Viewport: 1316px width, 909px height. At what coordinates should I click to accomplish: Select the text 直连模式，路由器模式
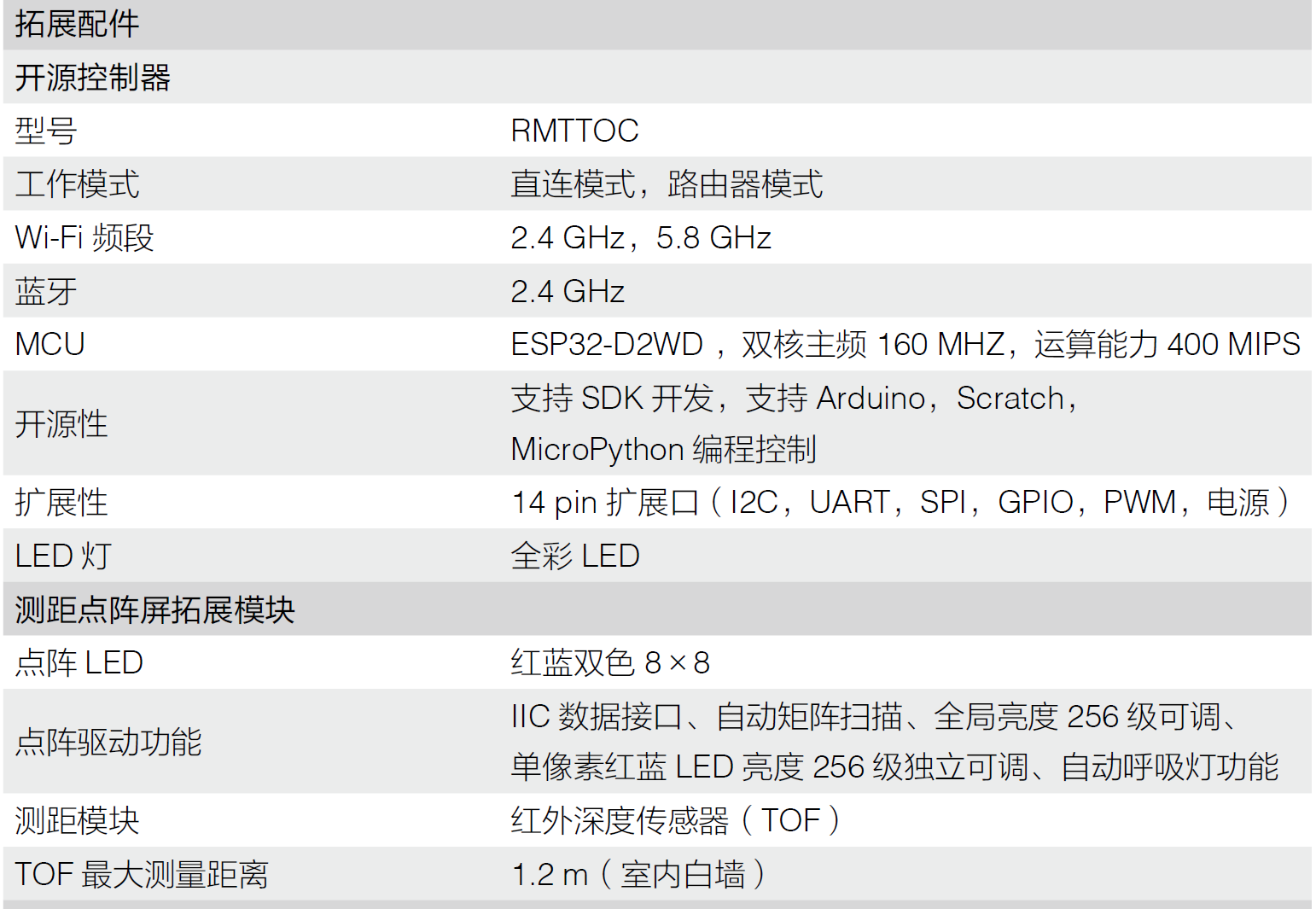(667, 184)
